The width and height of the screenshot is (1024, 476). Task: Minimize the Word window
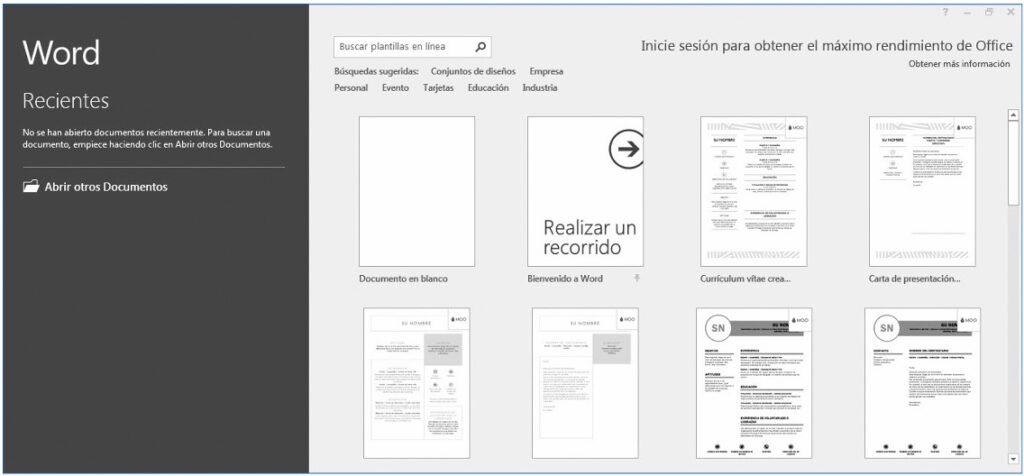click(967, 12)
